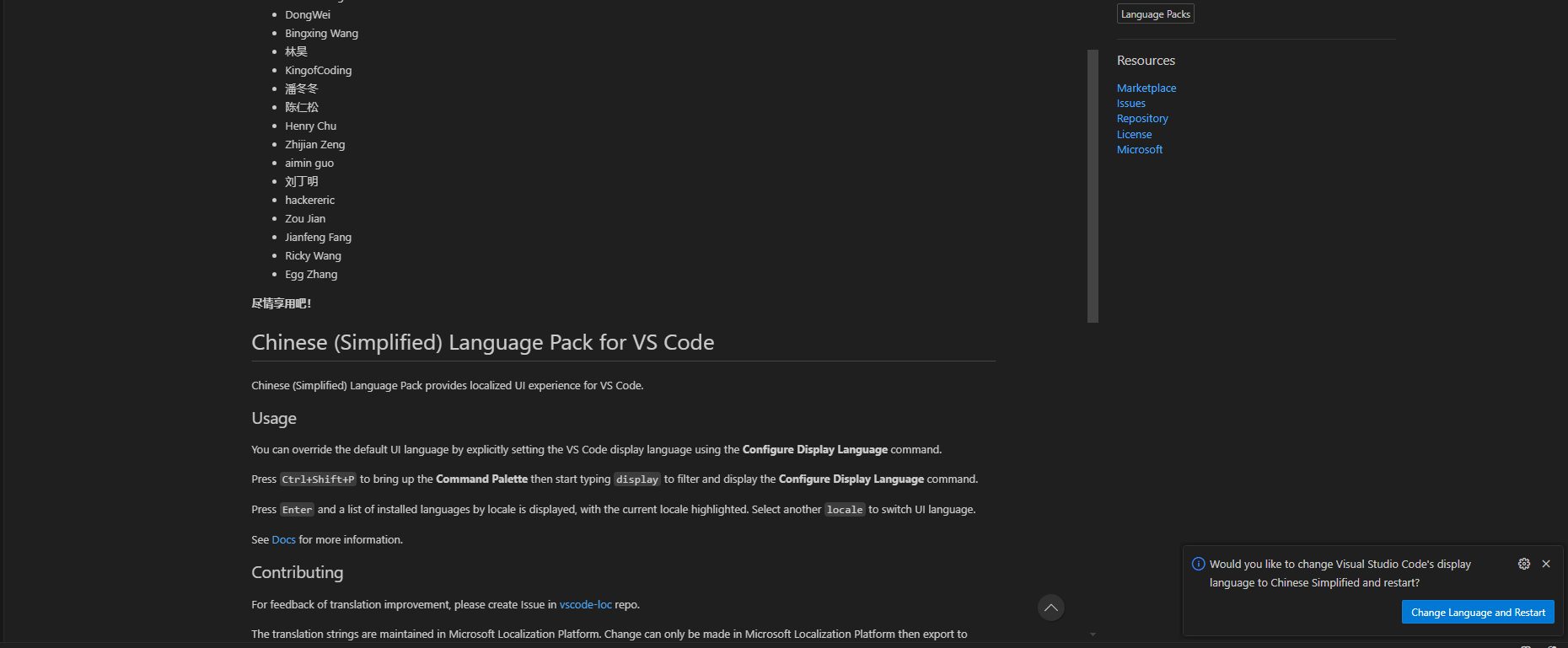
Task: Click the small scroll-down arrow below readme
Action: (x=1093, y=635)
